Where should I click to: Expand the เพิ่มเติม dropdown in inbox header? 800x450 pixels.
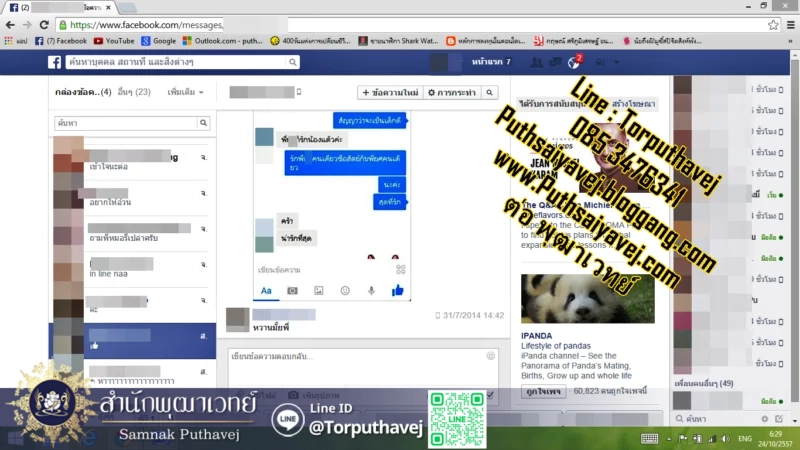click(186, 92)
